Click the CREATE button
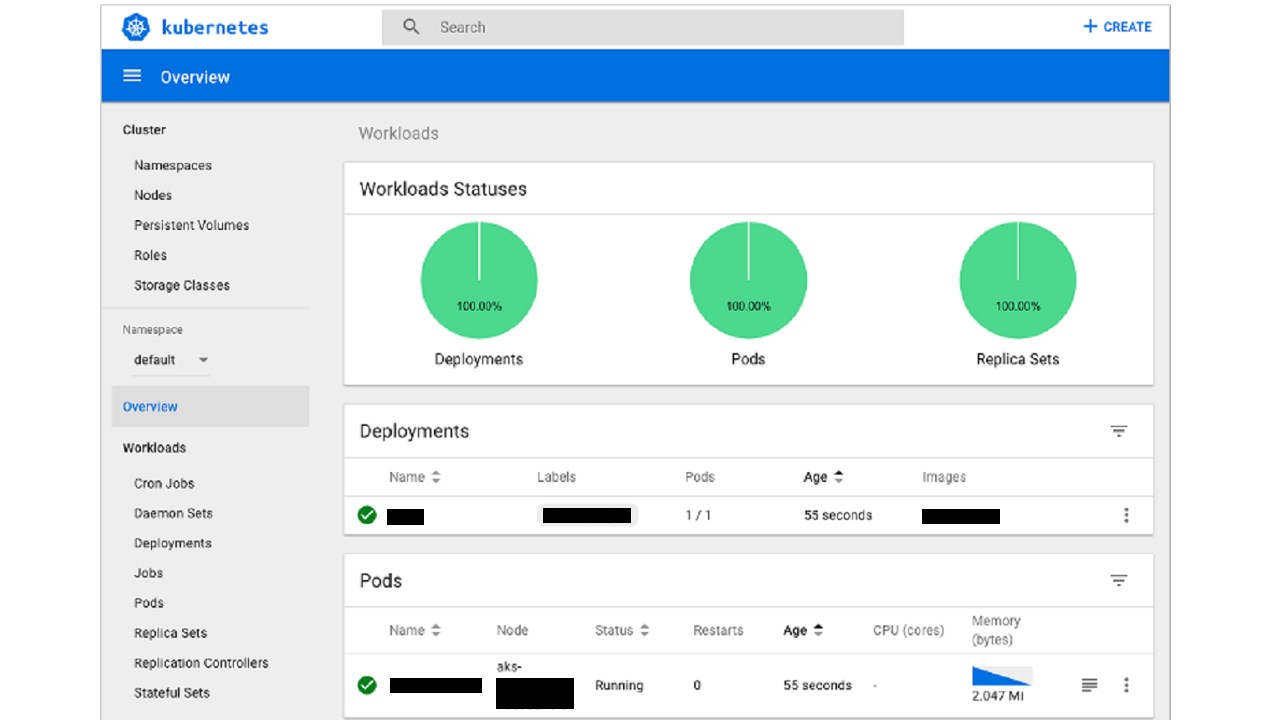Screen dimensions: 1280x720 pos(1117,27)
